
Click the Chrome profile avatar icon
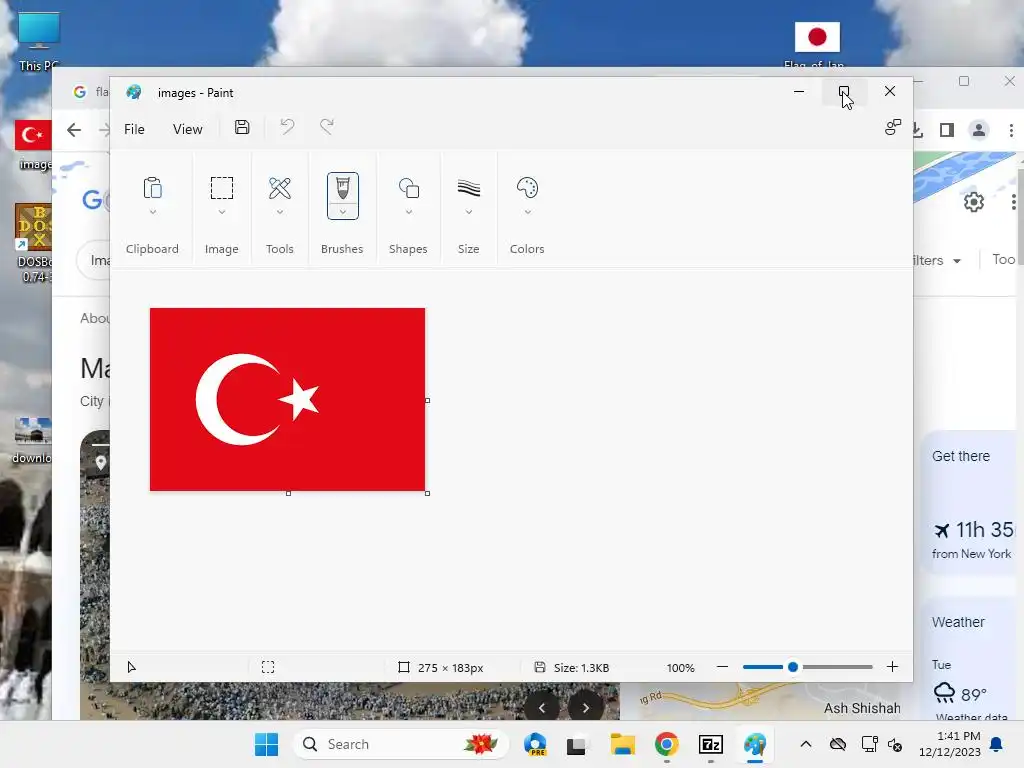point(979,130)
